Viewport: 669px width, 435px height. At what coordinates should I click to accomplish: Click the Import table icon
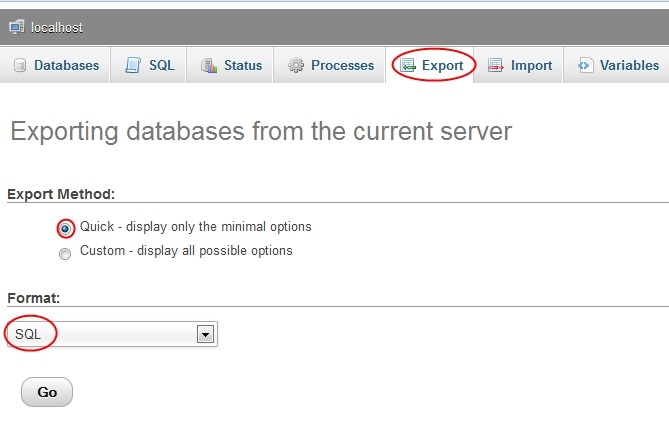click(495, 65)
